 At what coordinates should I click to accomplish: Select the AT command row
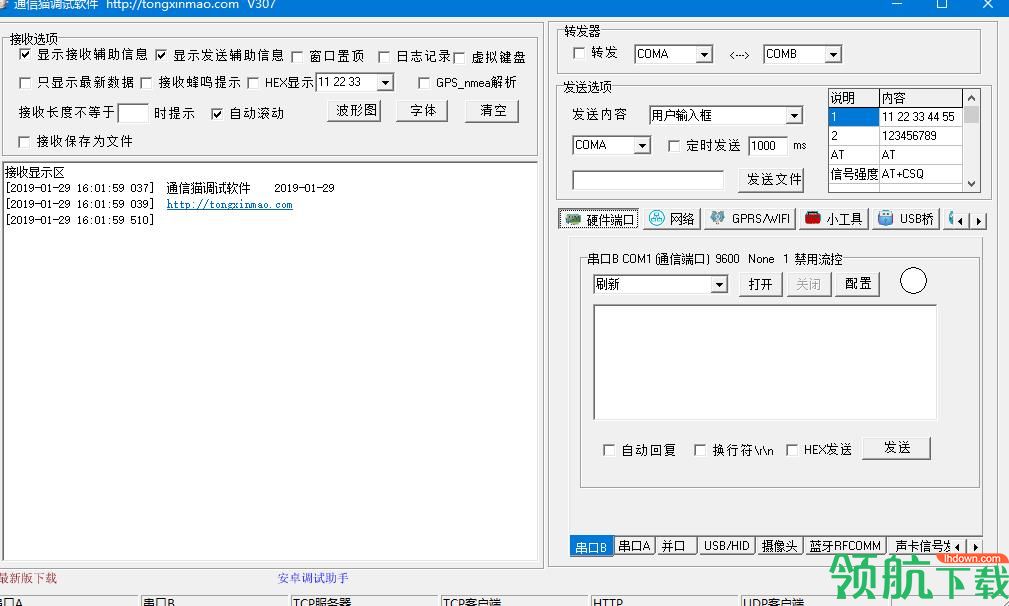pyautogui.click(x=895, y=155)
